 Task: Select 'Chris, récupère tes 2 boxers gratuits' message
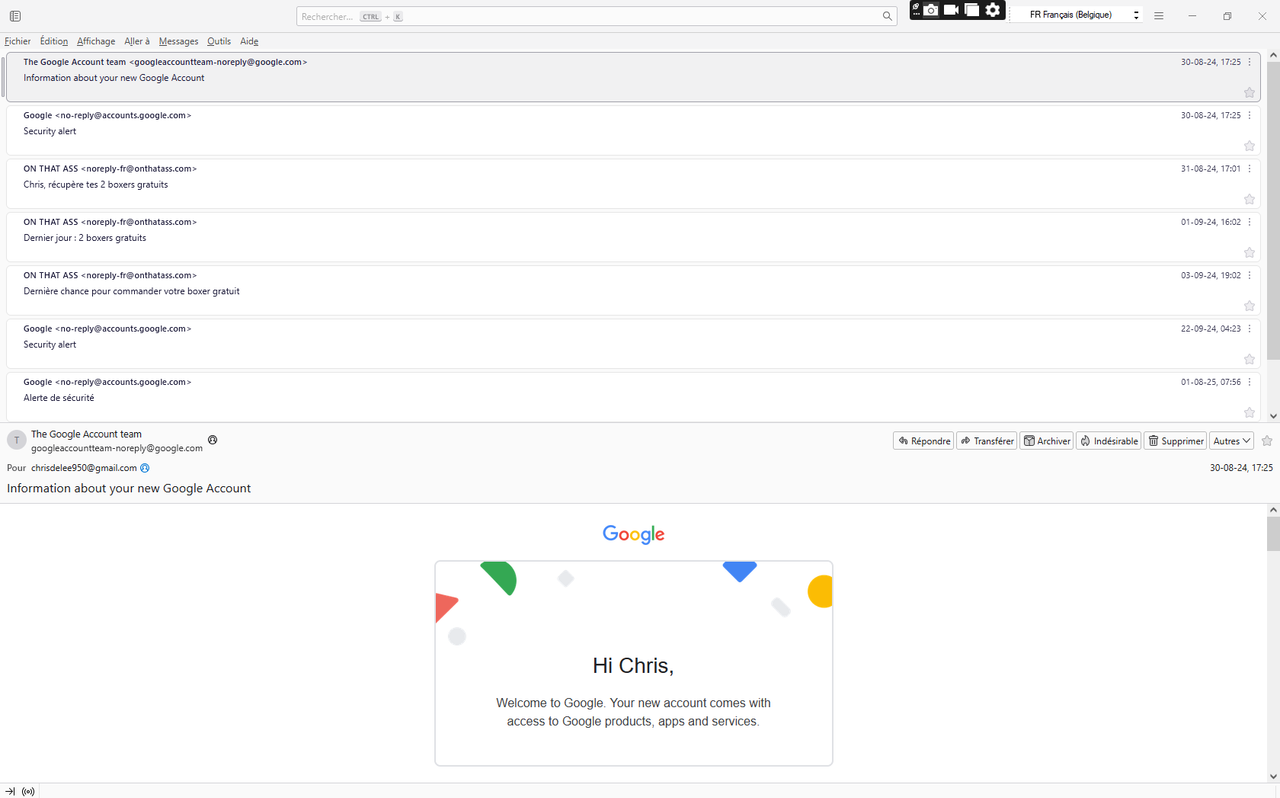click(x=633, y=183)
